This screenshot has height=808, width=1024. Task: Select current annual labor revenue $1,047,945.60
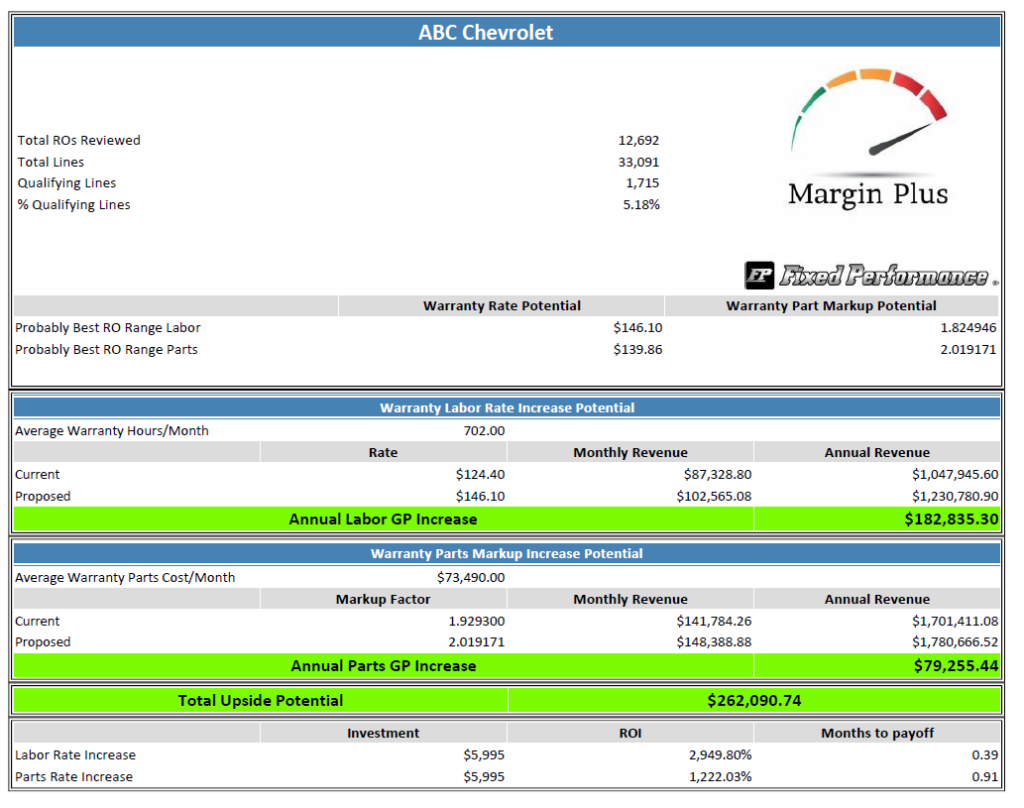pos(955,474)
